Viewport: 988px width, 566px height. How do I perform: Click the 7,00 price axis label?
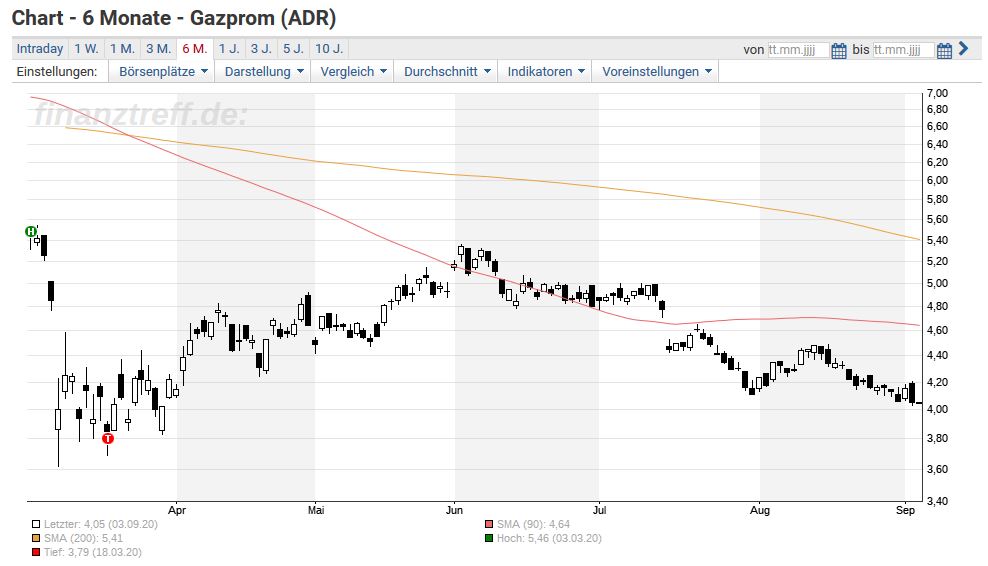(x=938, y=93)
